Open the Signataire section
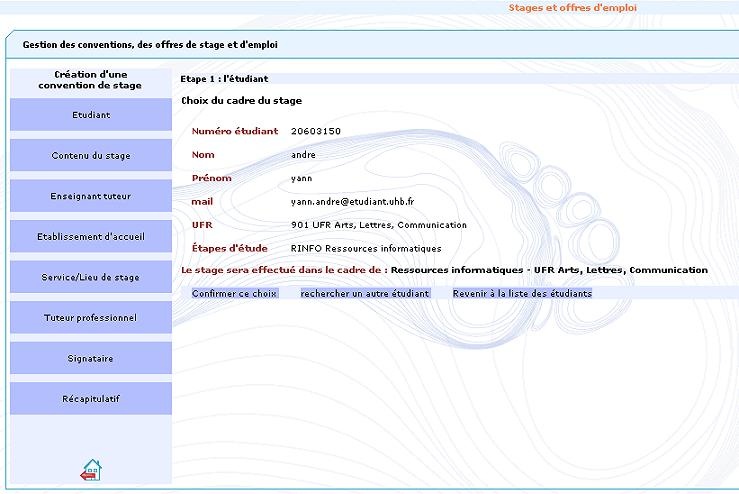The width and height of the screenshot is (739, 494). (x=91, y=358)
